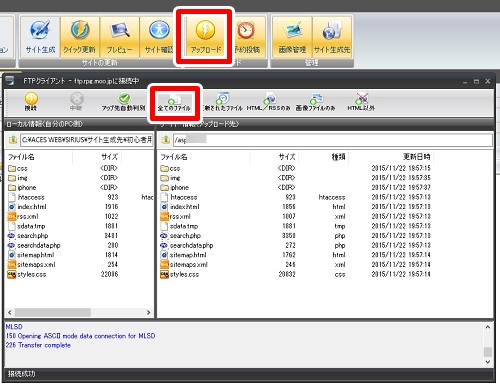Minimize the FTPクライアント window
Screen dimensions: 500x387
point(465,81)
